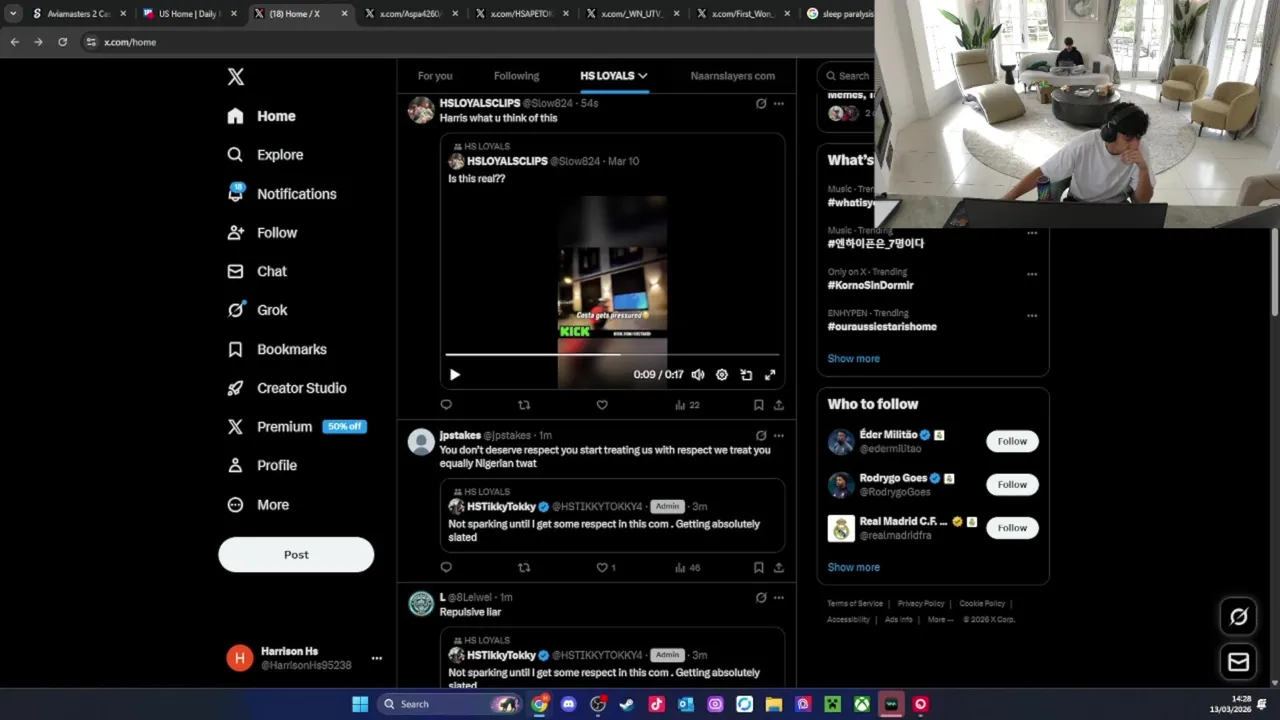View analytics showing 22 views
The width and height of the screenshot is (1280, 720).
tap(687, 405)
